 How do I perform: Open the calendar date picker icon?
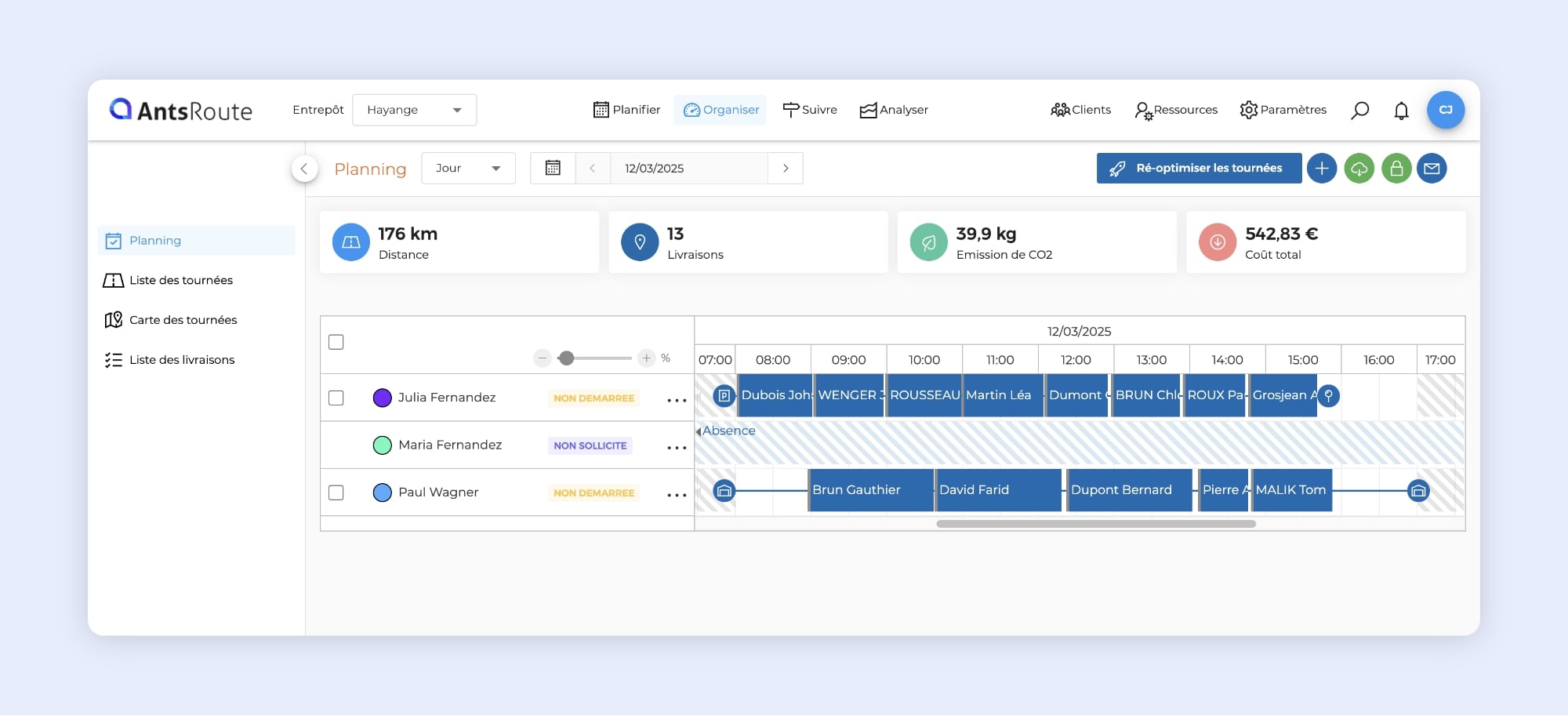click(553, 169)
